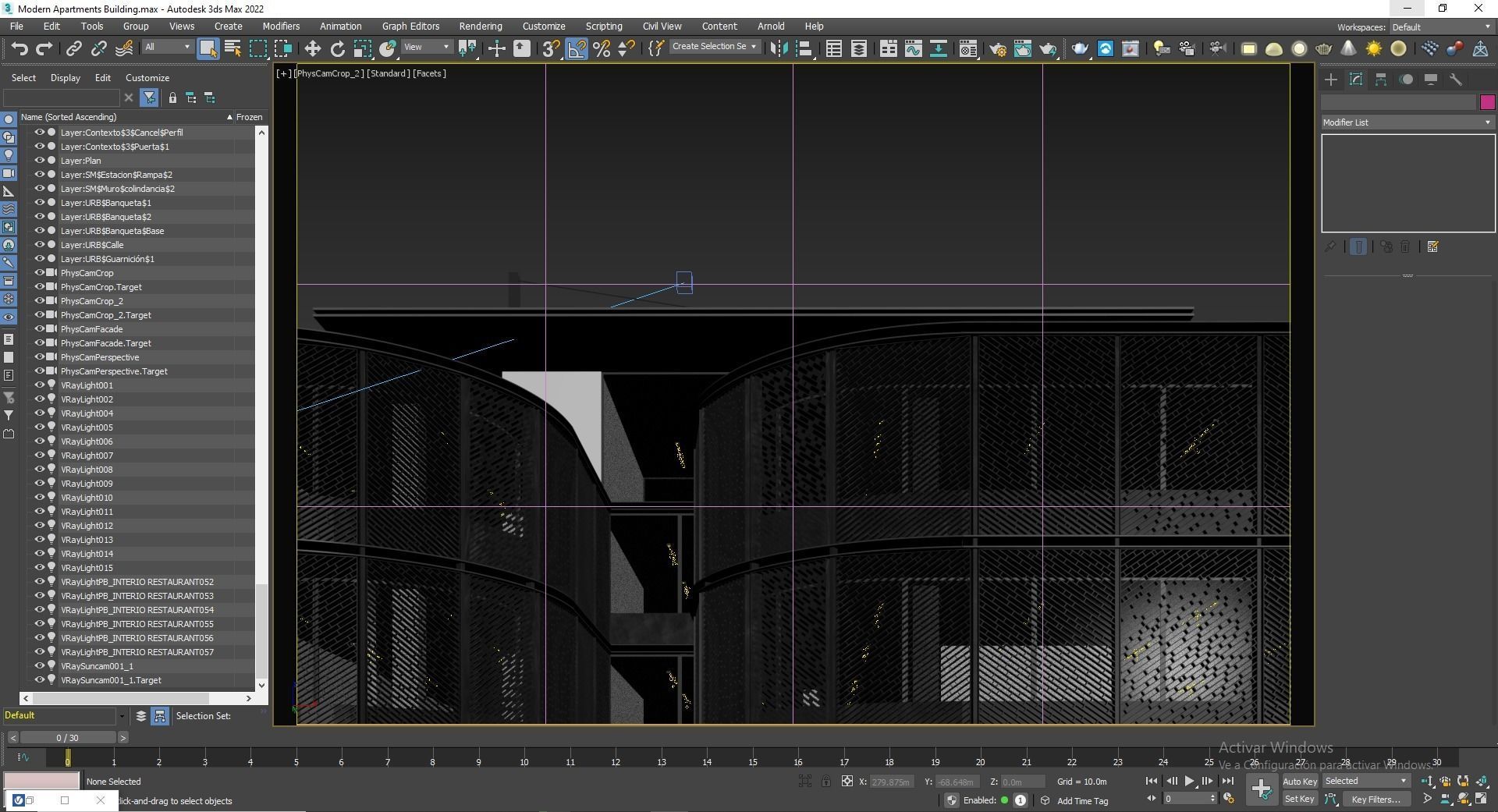Click the viewport [+] menu label

tap(284, 73)
